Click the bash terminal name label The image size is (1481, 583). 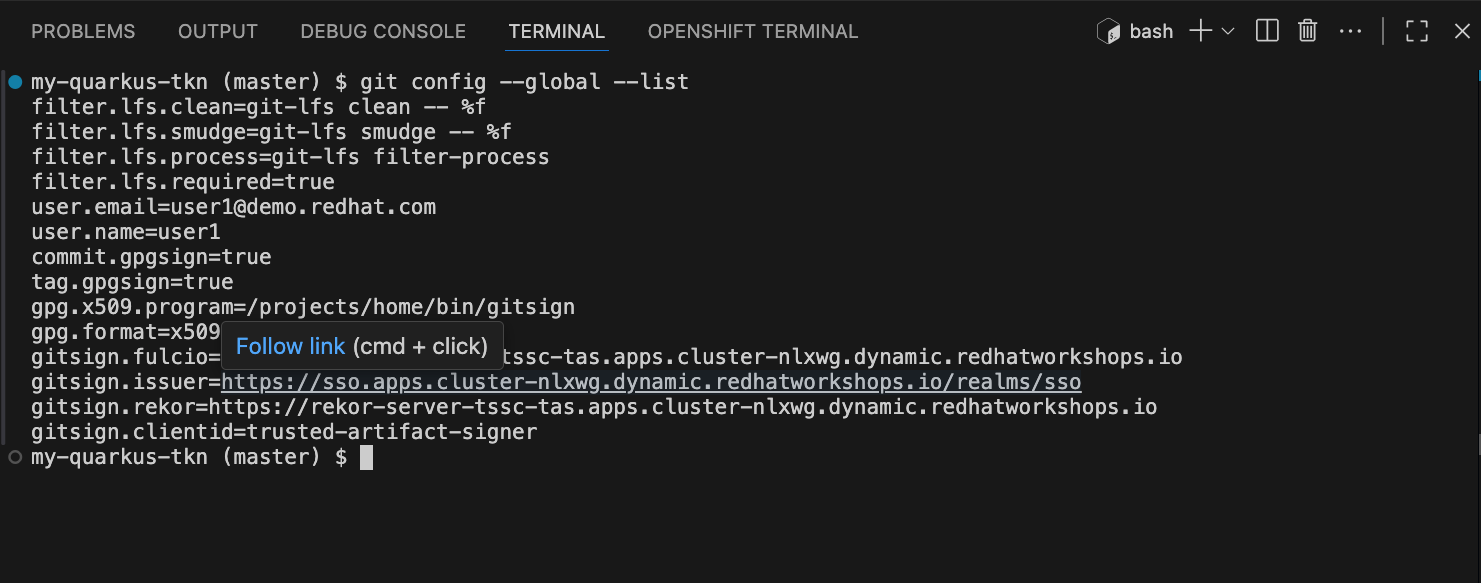pyautogui.click(x=1151, y=31)
